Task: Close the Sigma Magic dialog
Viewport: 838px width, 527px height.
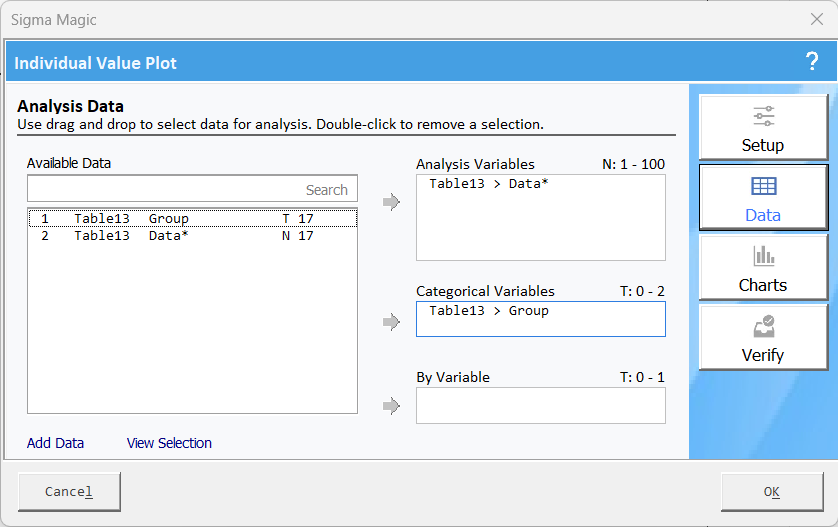Action: tap(817, 19)
